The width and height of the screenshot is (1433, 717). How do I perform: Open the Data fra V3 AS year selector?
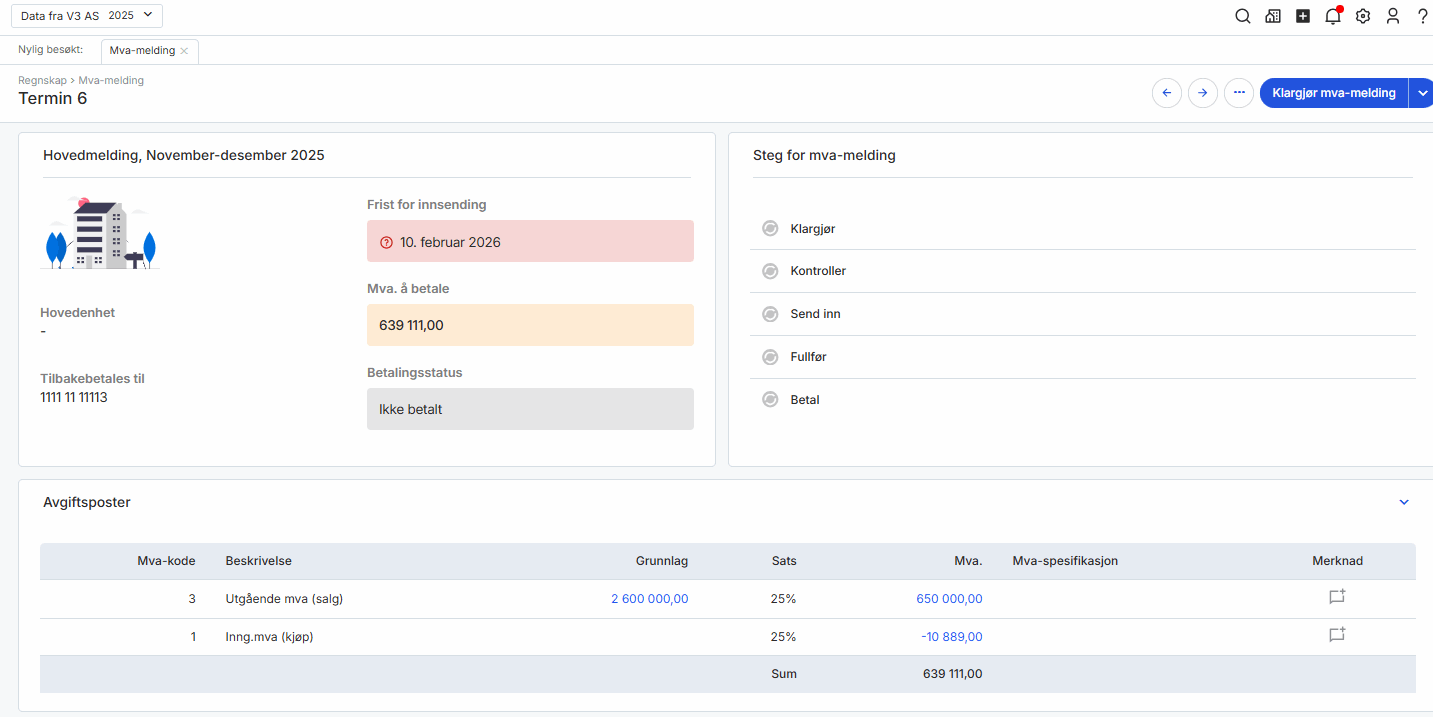(x=86, y=16)
